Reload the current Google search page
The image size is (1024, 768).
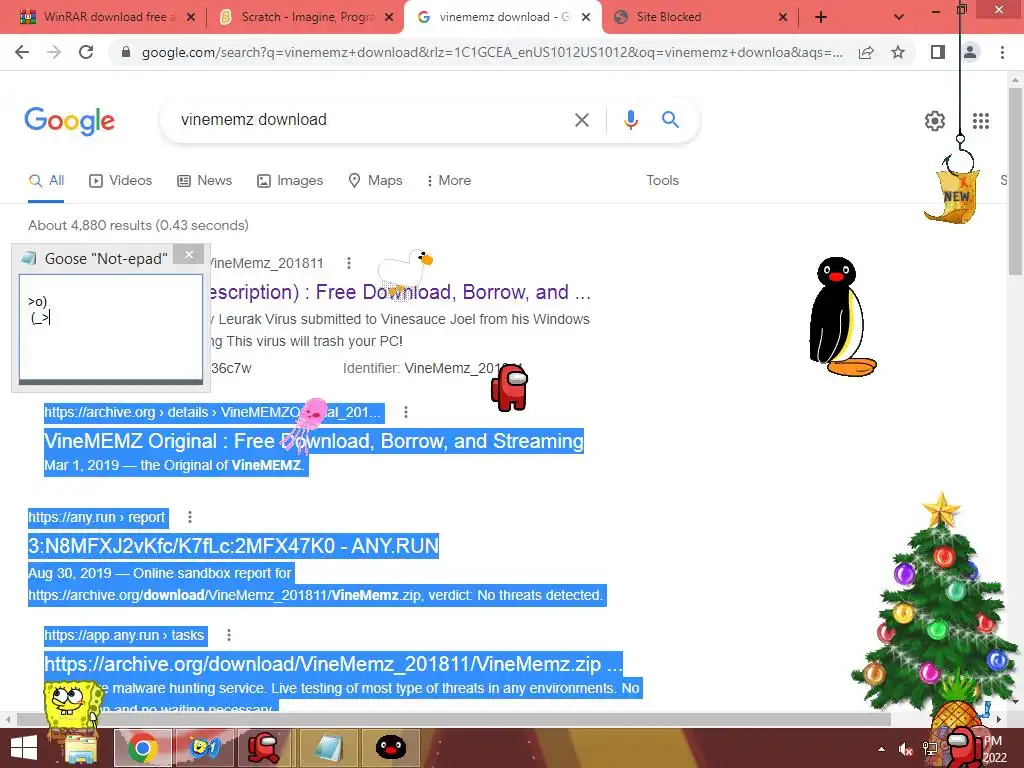click(86, 52)
